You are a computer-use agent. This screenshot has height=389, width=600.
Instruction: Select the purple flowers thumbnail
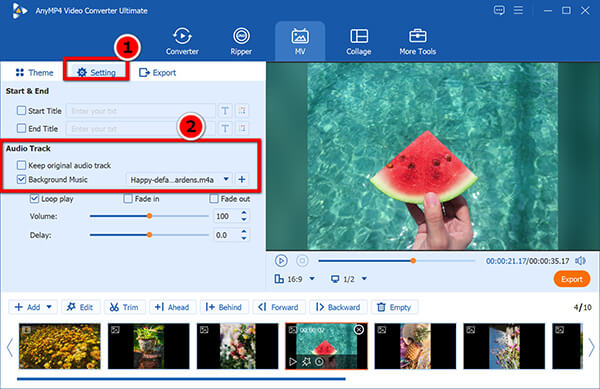coord(504,346)
